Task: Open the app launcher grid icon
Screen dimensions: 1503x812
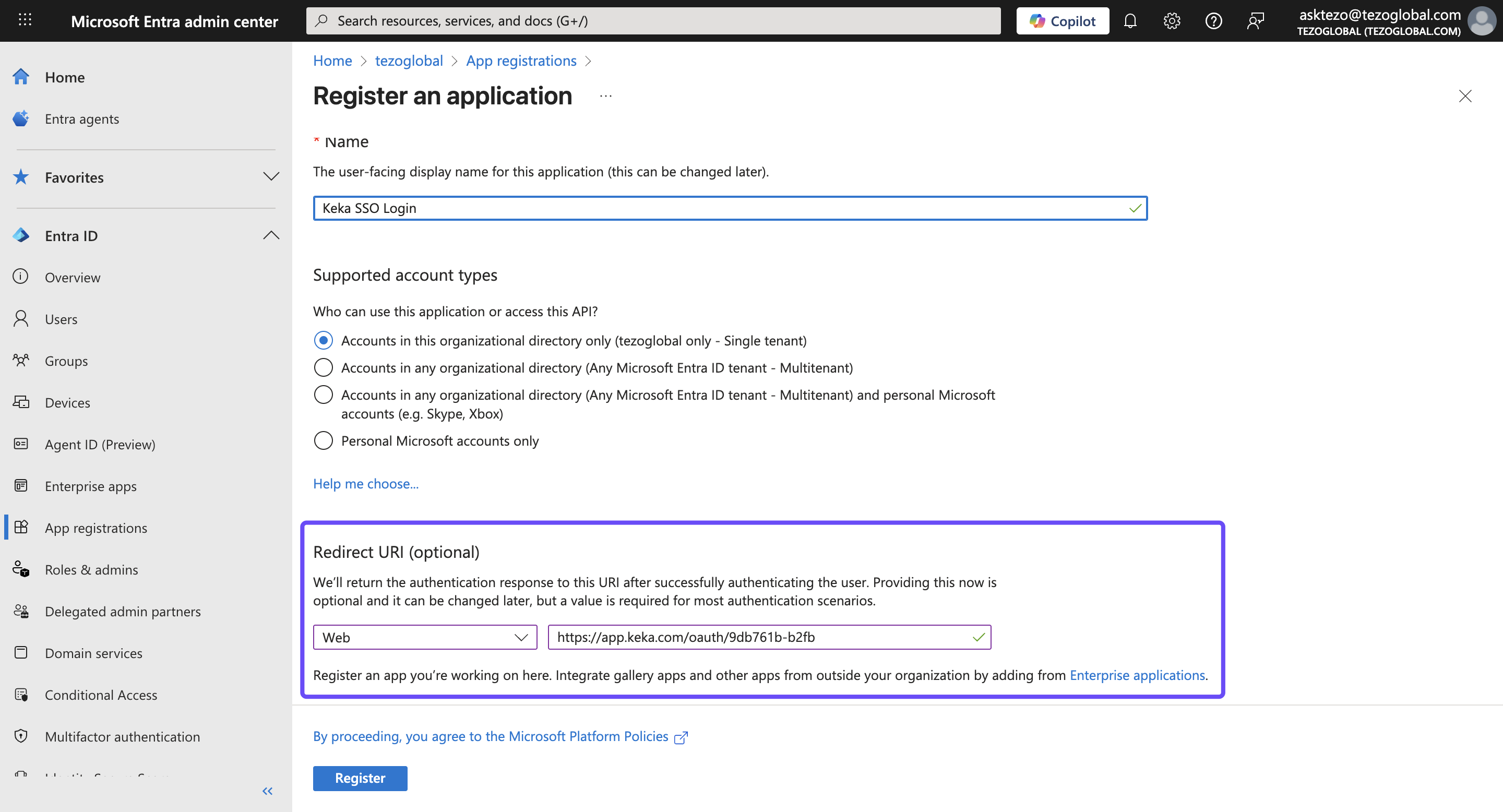Action: 25,20
